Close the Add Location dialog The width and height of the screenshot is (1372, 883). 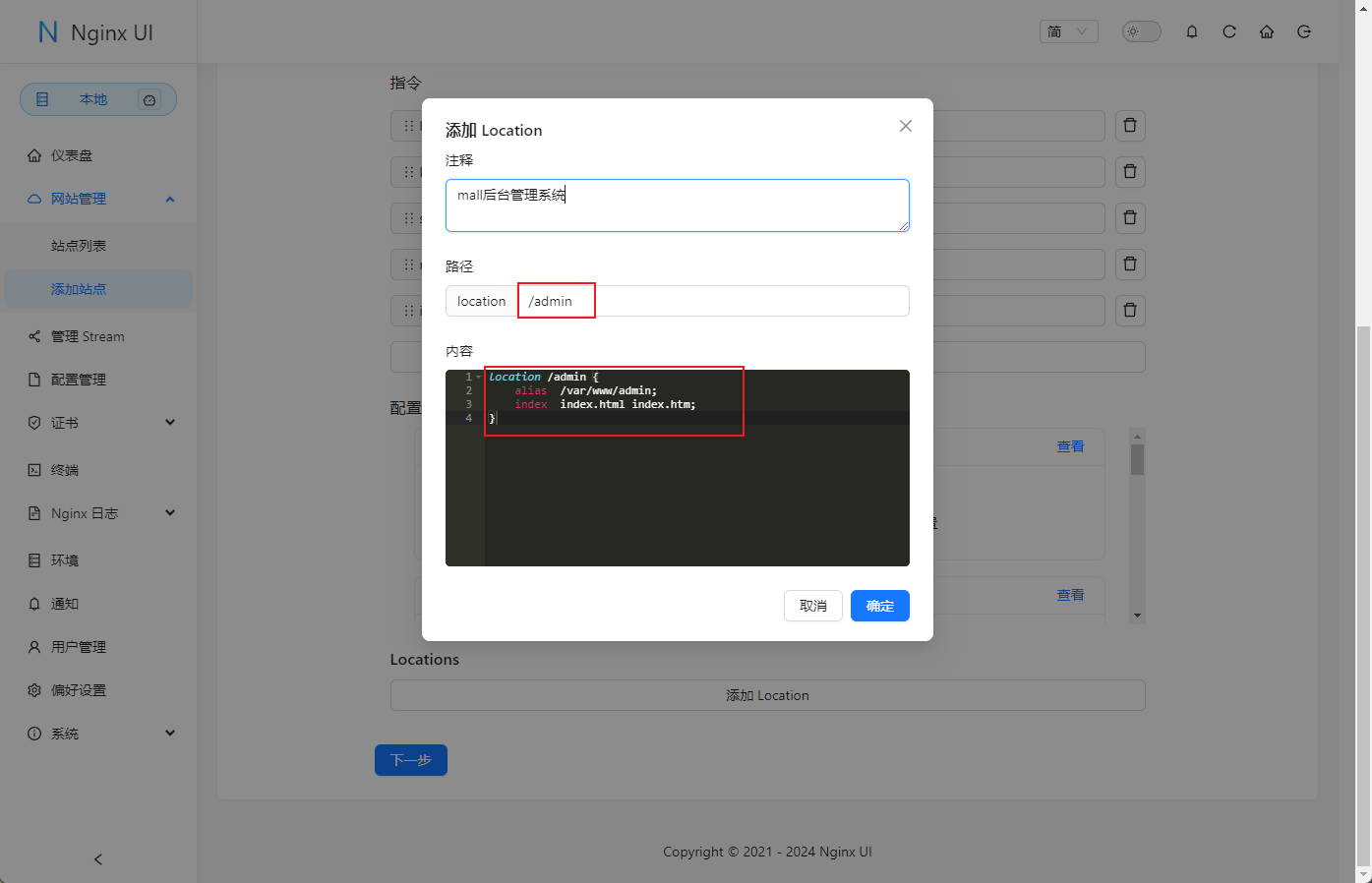[906, 126]
